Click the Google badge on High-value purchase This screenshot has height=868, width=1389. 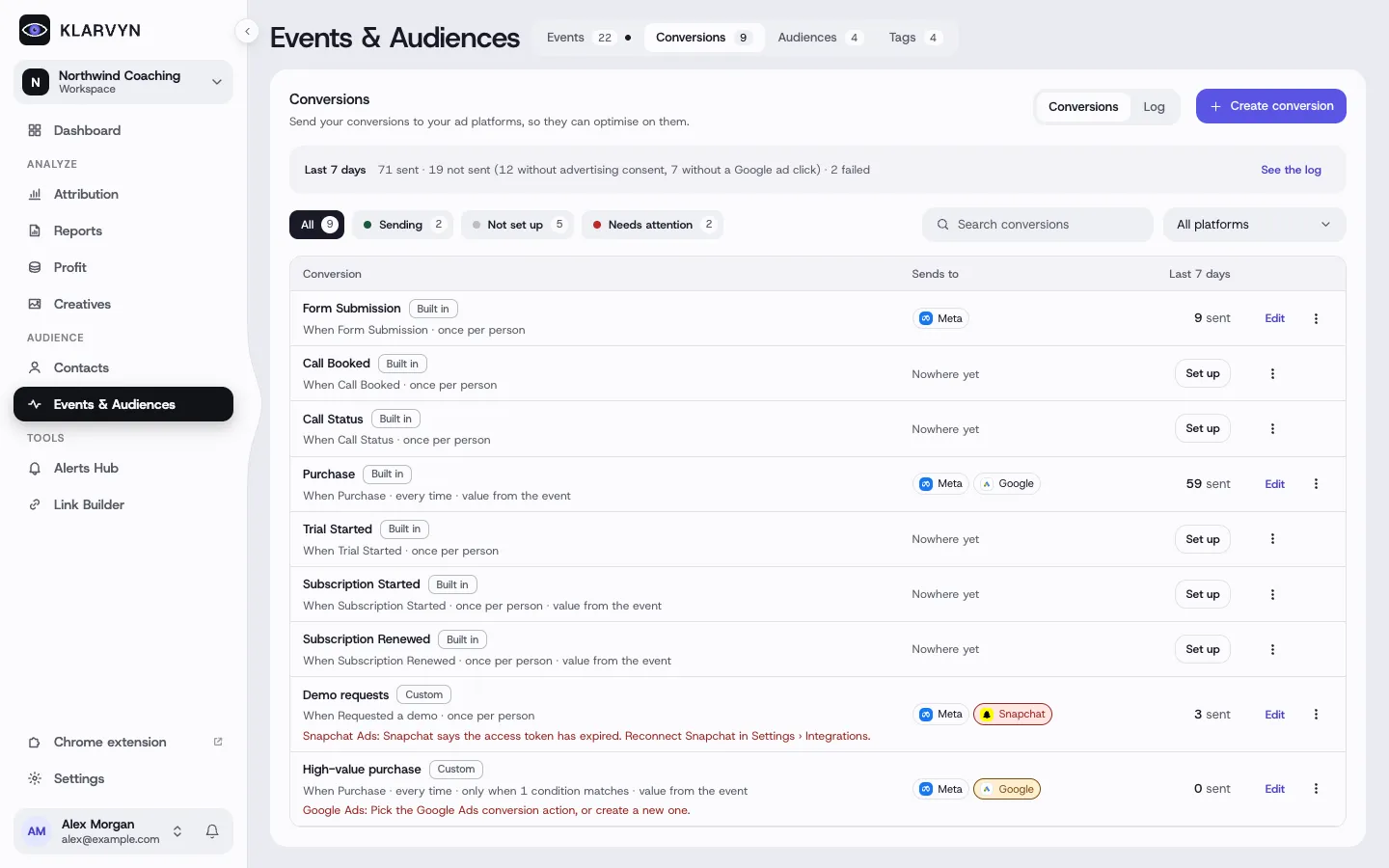coord(1007,789)
